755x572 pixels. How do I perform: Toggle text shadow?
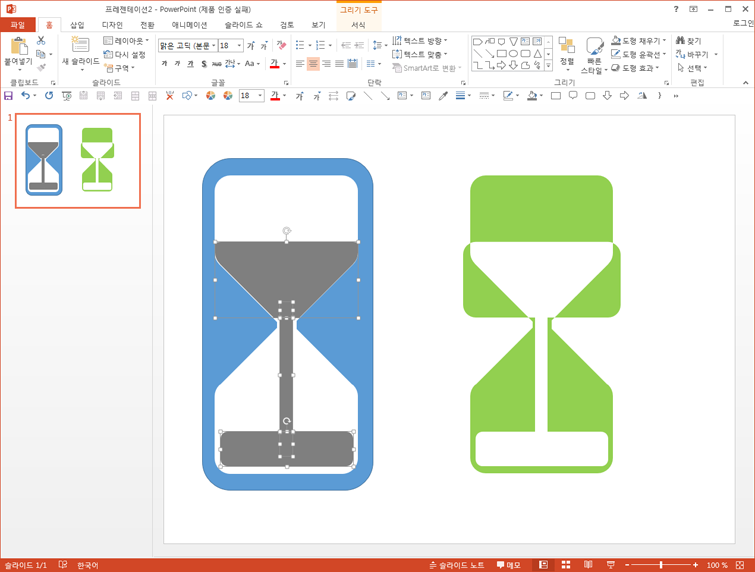pyautogui.click(x=204, y=64)
